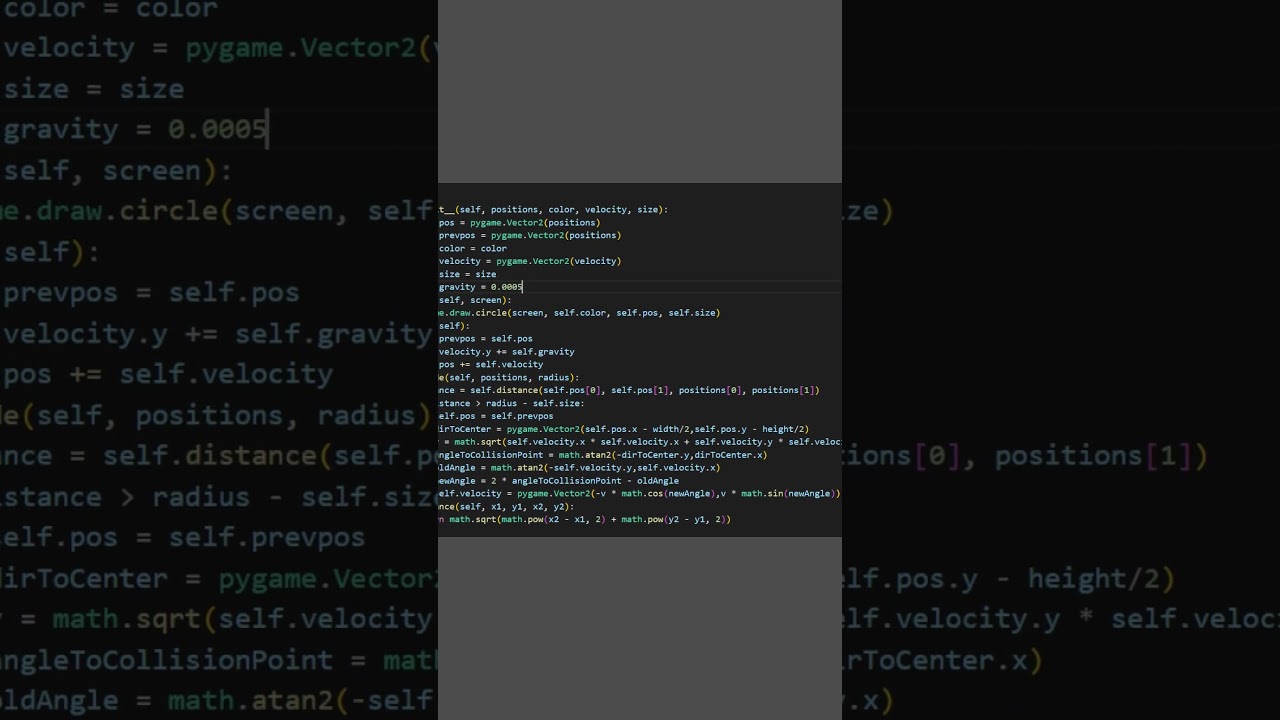The image size is (1280, 720).
Task: Click 'newAngle = 2 * angleToCollisionPoint - oldAngle' line
Action: tap(559, 481)
